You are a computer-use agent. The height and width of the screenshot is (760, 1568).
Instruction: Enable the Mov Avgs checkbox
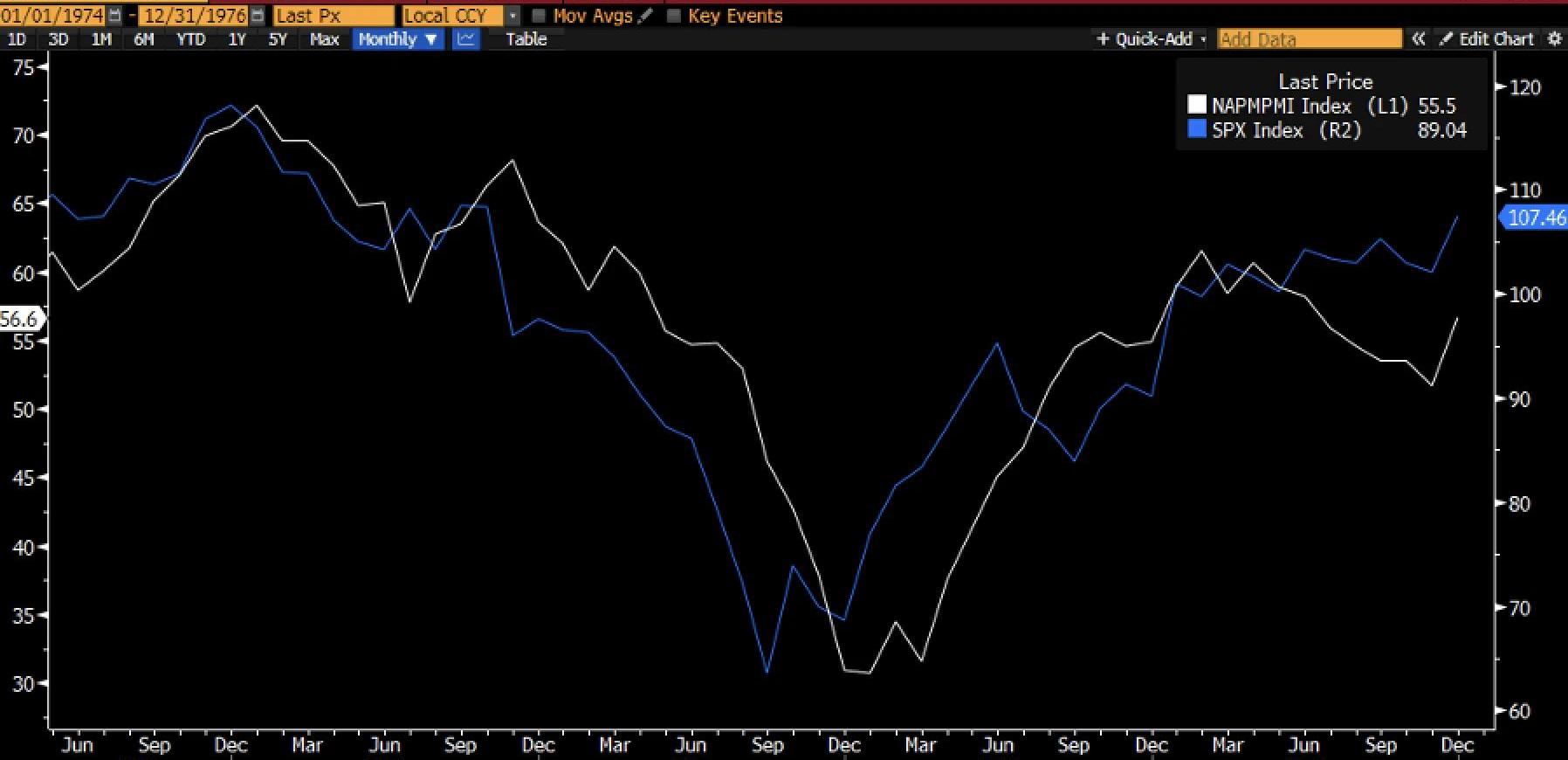[539, 16]
